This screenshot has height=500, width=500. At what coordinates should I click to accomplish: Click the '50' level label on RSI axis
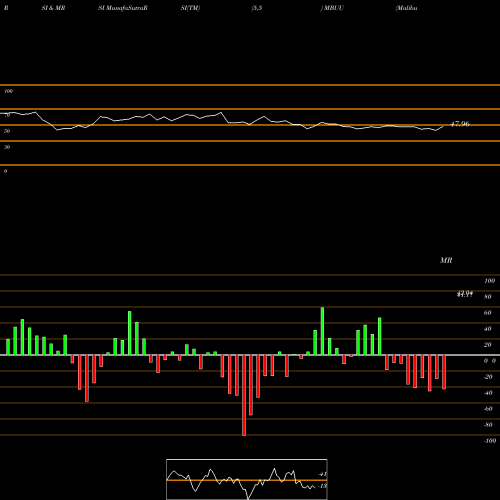click(x=7, y=131)
